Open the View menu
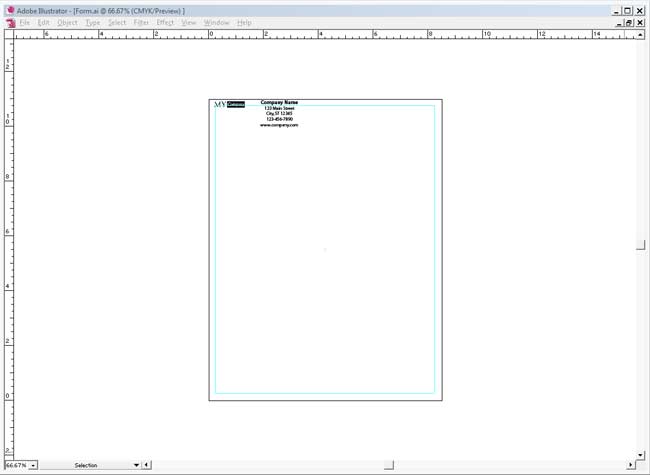Screen dimensions: 650x475 pyautogui.click(x=189, y=23)
